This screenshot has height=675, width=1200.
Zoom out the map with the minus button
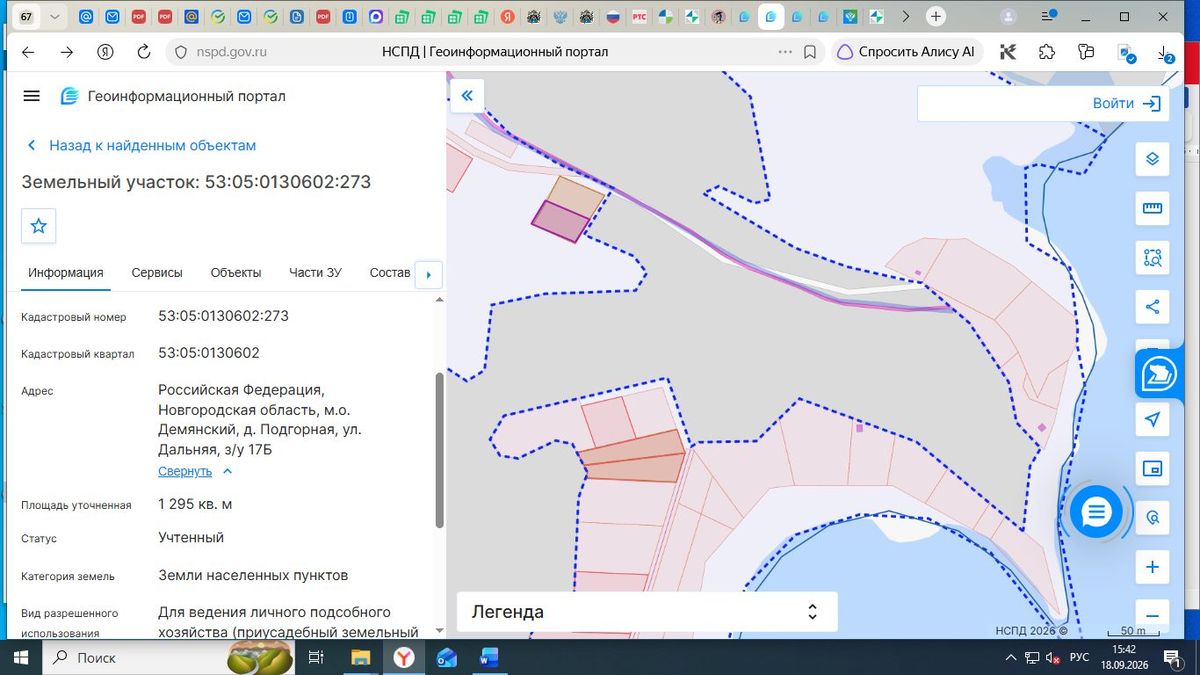point(1152,615)
